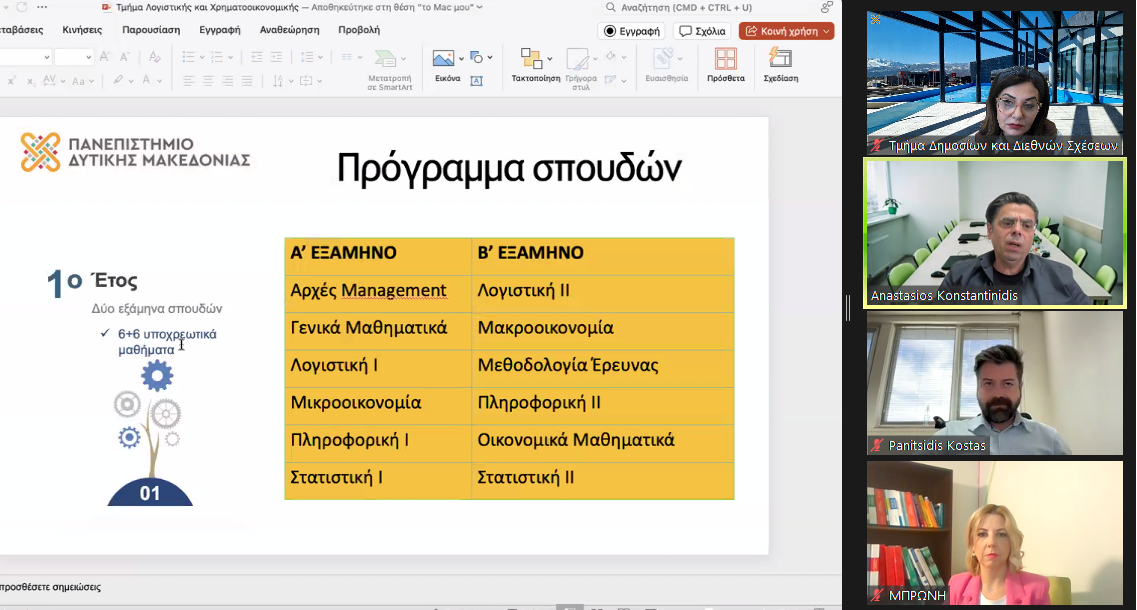Click the decrease indent icon
Image resolution: width=1137 pixels, height=610 pixels.
point(257,57)
